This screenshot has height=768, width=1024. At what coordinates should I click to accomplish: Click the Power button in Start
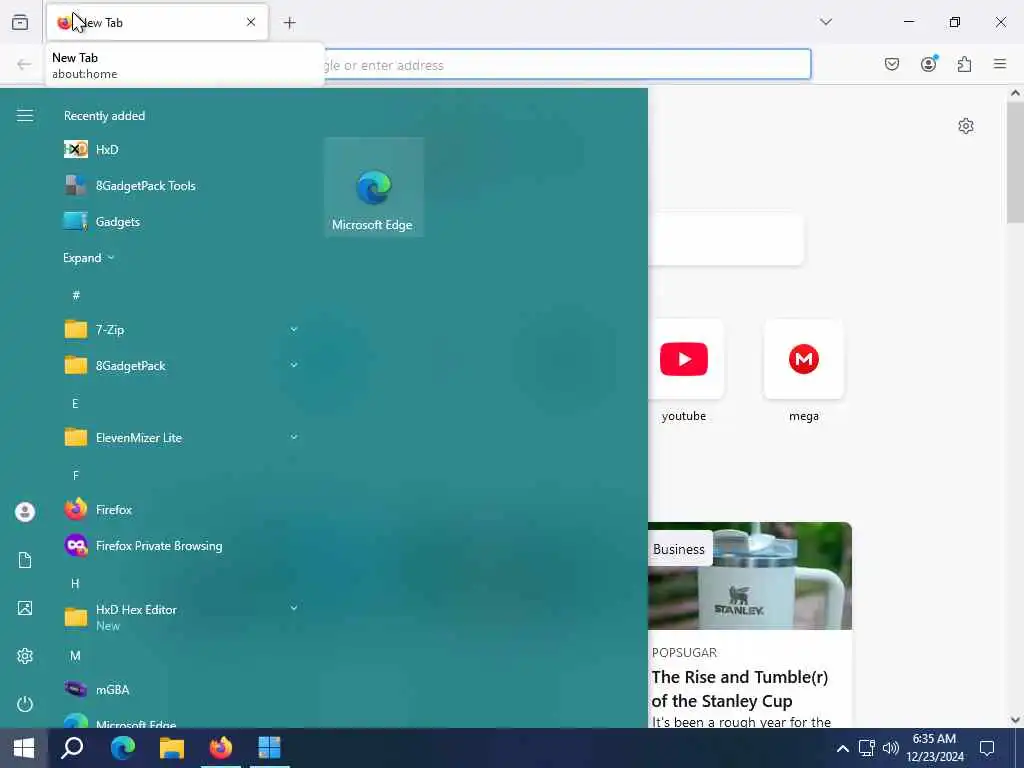[x=25, y=704]
